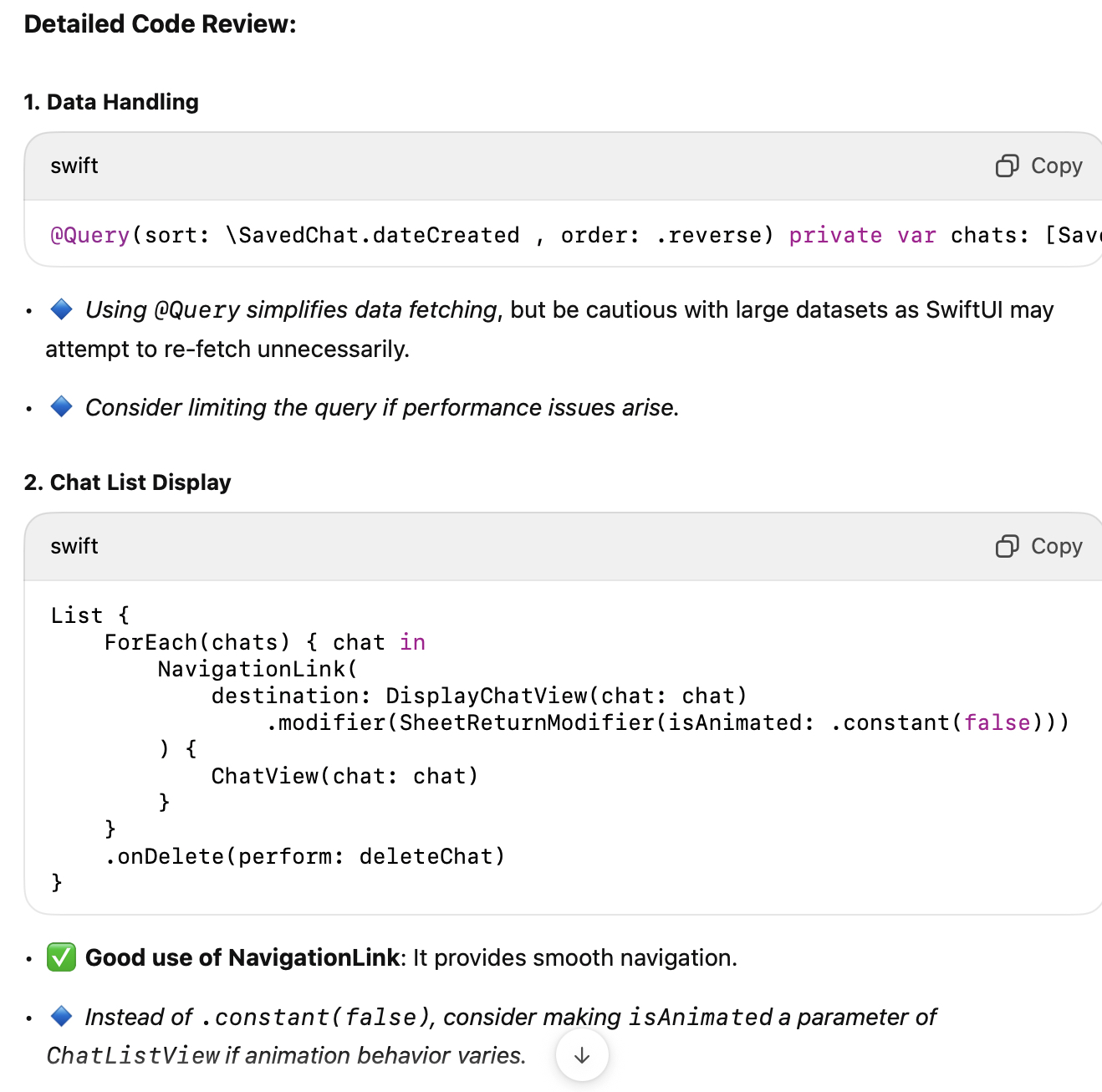
Task: Click the Chat List Display section heading
Action: (128, 482)
